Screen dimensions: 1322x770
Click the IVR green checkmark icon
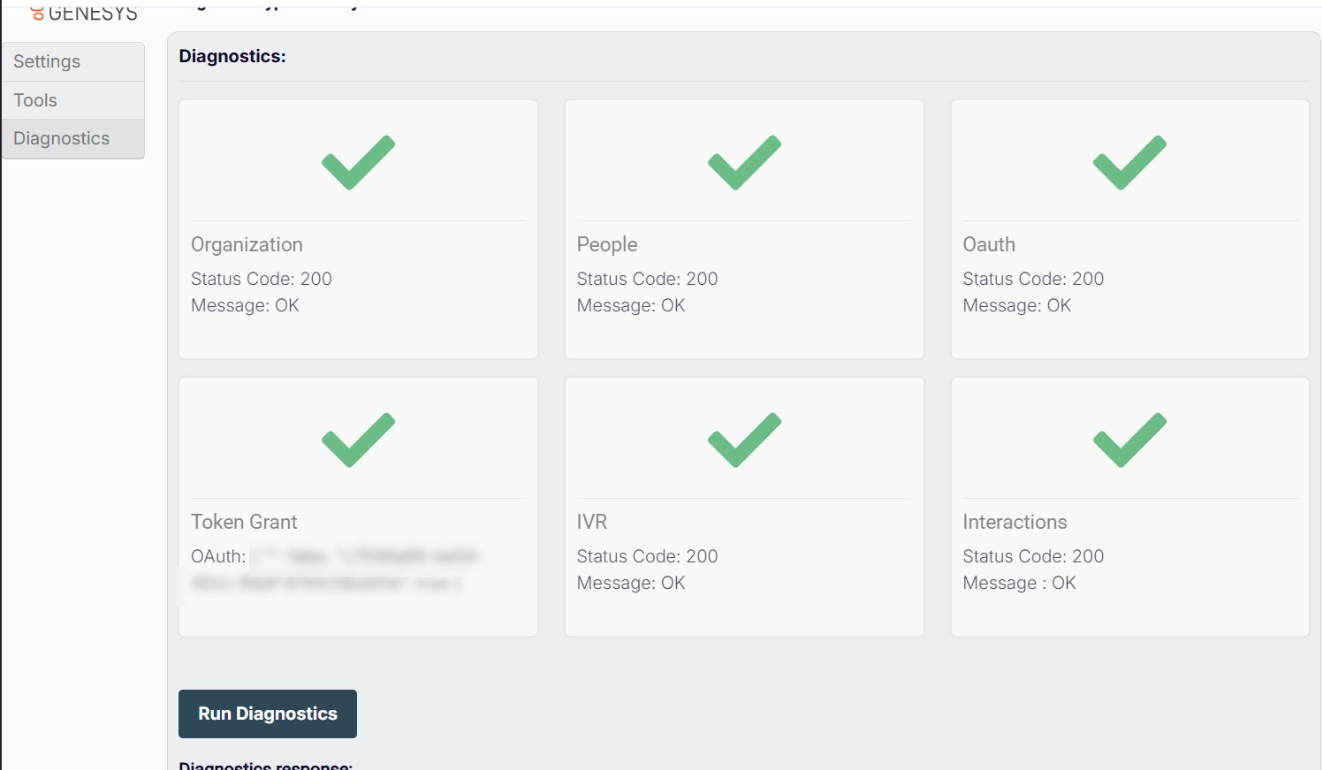[x=744, y=440]
